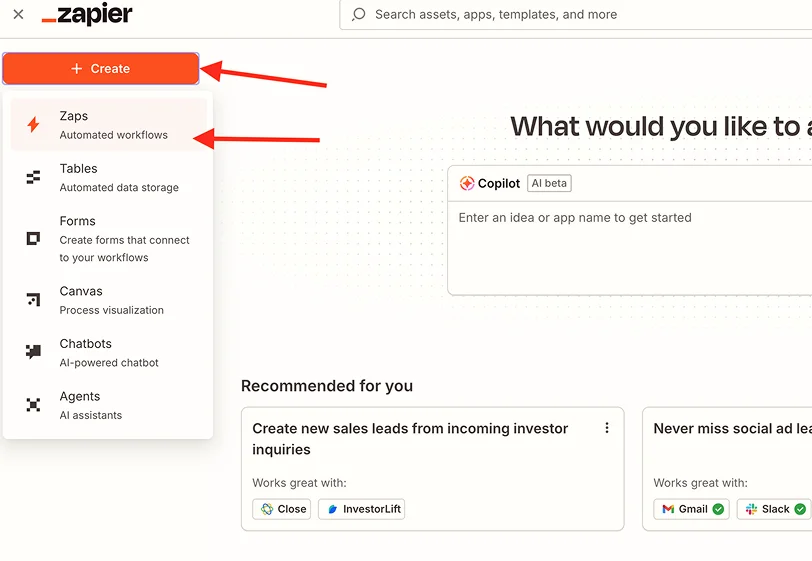Screen dimensions: 812x561
Task: Click the Copilot logo icon
Action: (467, 183)
